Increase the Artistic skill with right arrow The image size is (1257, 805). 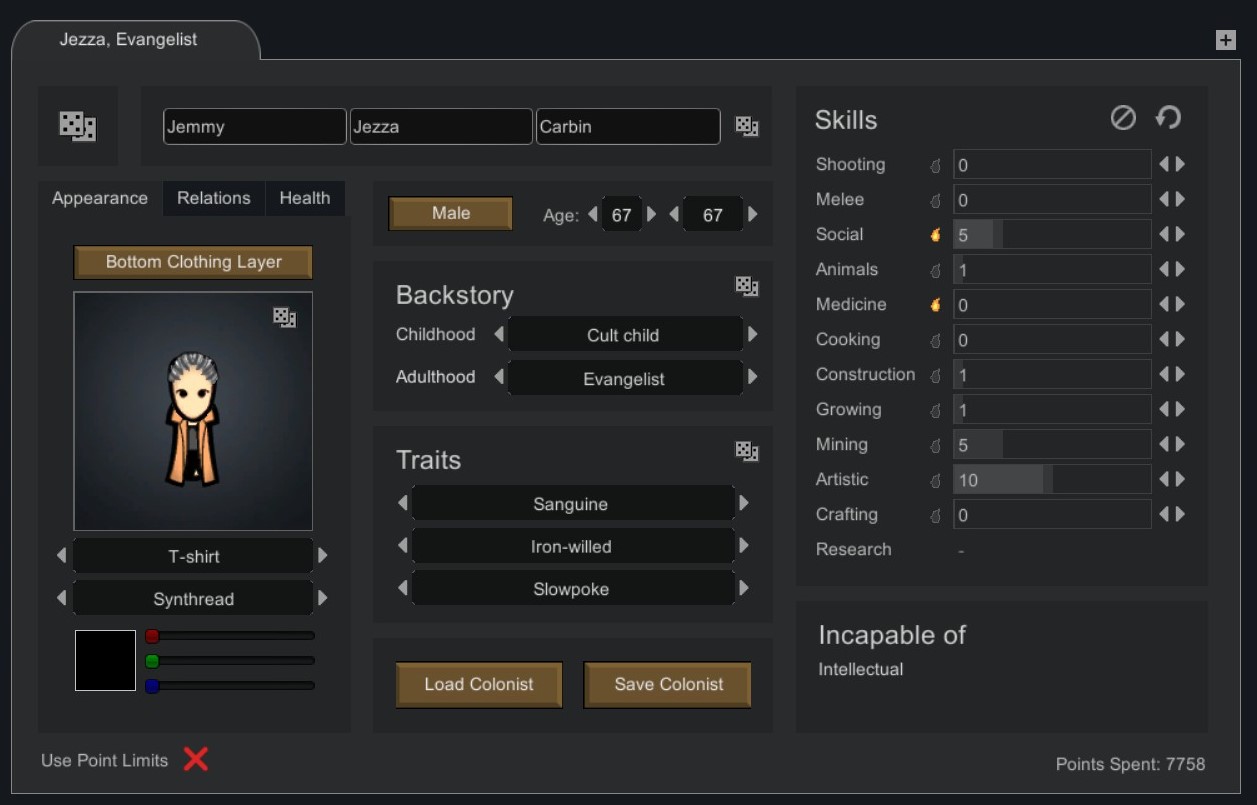1180,479
